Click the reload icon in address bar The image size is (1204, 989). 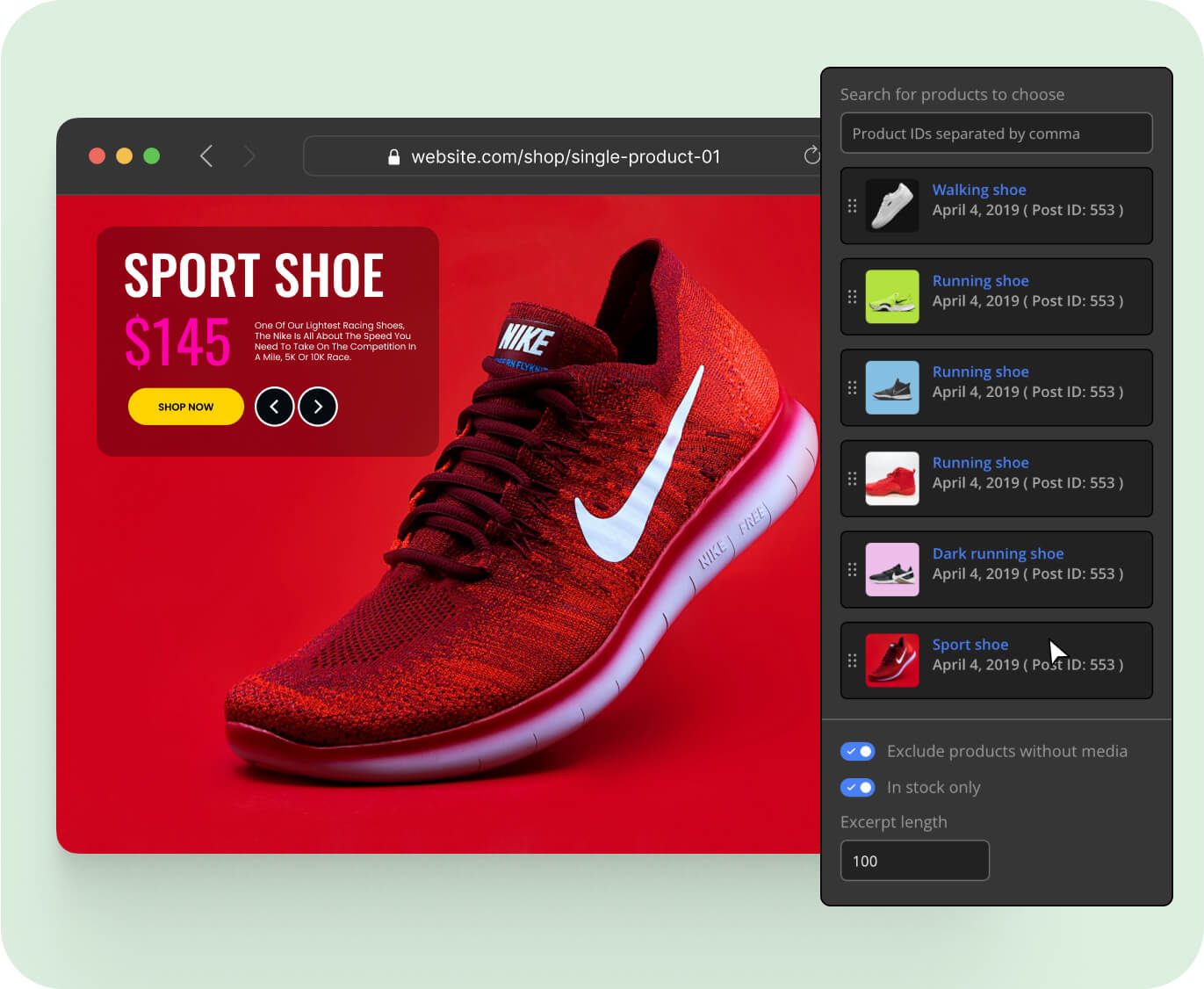point(811,155)
